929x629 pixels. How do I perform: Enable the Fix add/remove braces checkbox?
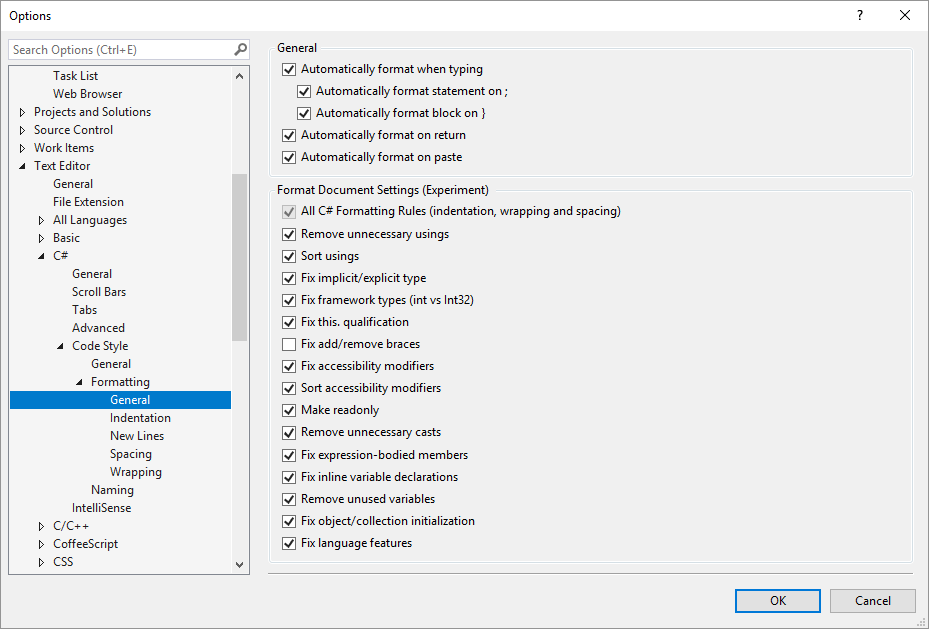click(289, 343)
